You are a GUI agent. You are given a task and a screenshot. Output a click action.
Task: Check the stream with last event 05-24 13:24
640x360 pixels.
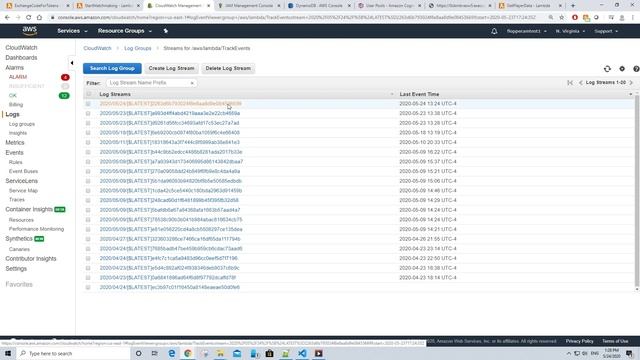pyautogui.click(x=88, y=104)
